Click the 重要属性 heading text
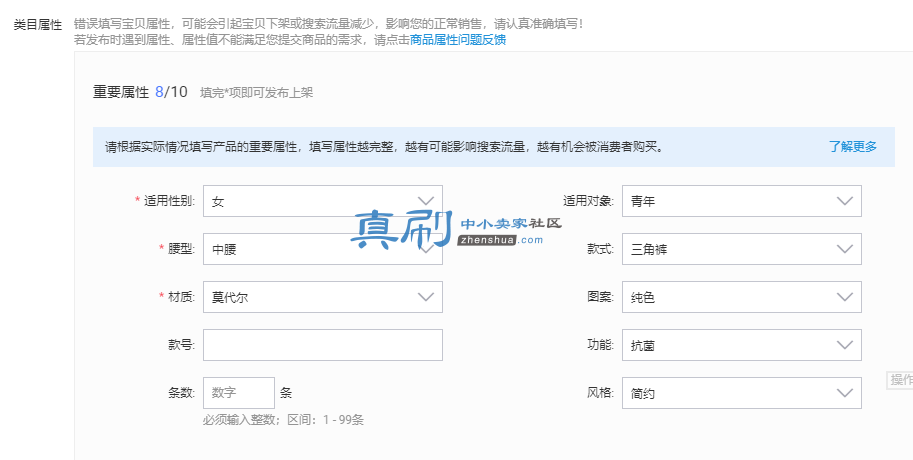 [x=121, y=92]
